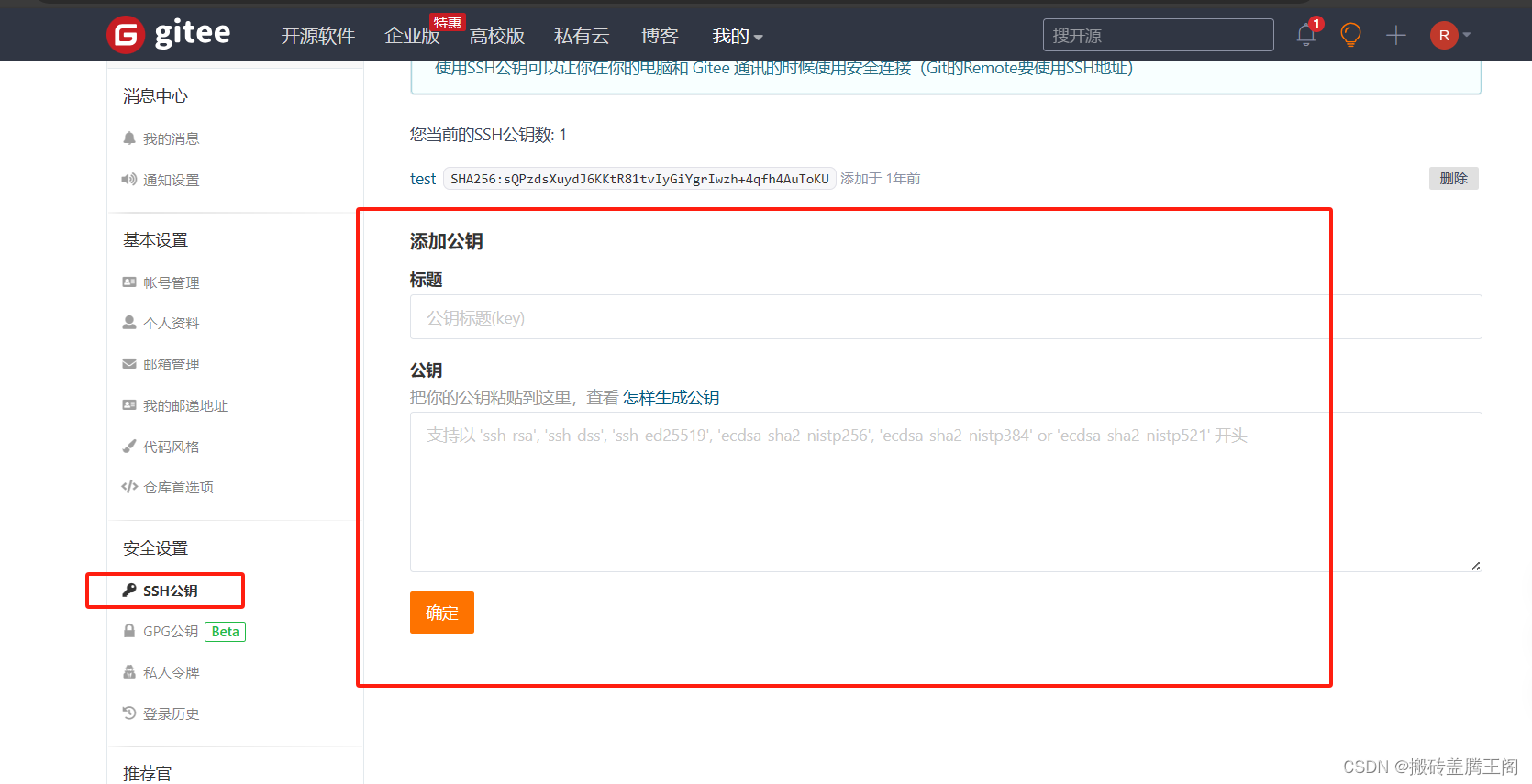Open 邮箱管理 settings
1532x784 pixels.
point(171,364)
